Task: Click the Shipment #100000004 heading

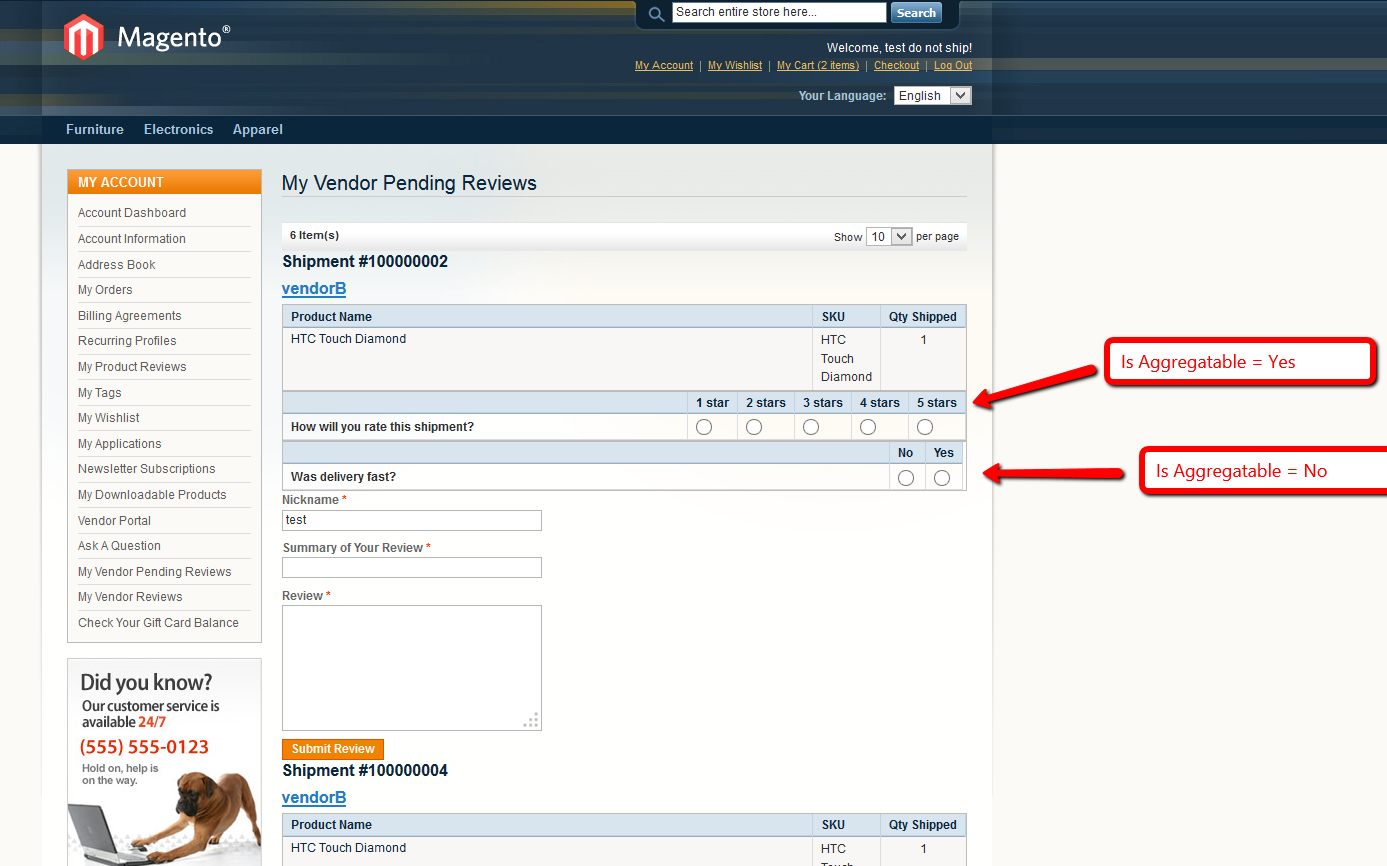Action: 365,771
